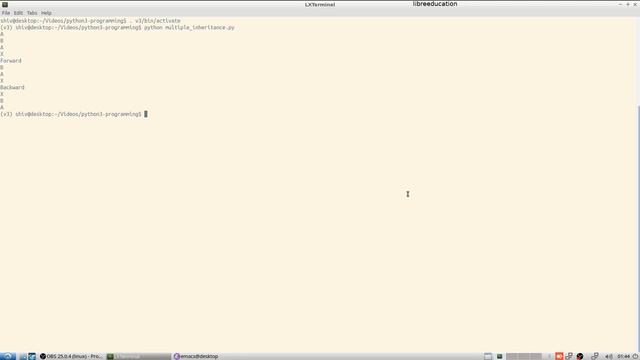Screen dimensions: 640x360
Task: Open the Help menu
Action: (x=46, y=13)
